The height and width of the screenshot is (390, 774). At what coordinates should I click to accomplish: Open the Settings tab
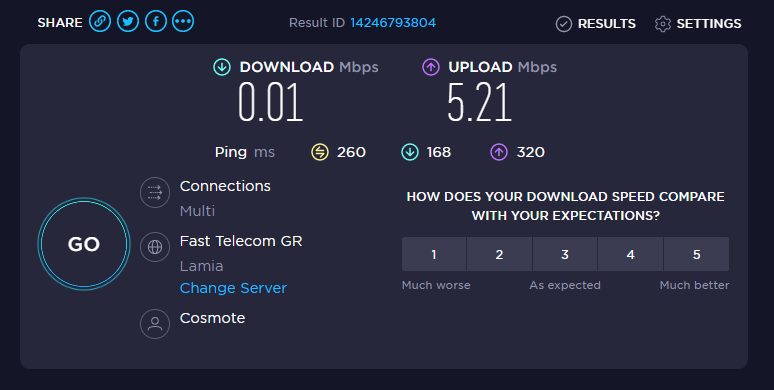click(x=698, y=24)
